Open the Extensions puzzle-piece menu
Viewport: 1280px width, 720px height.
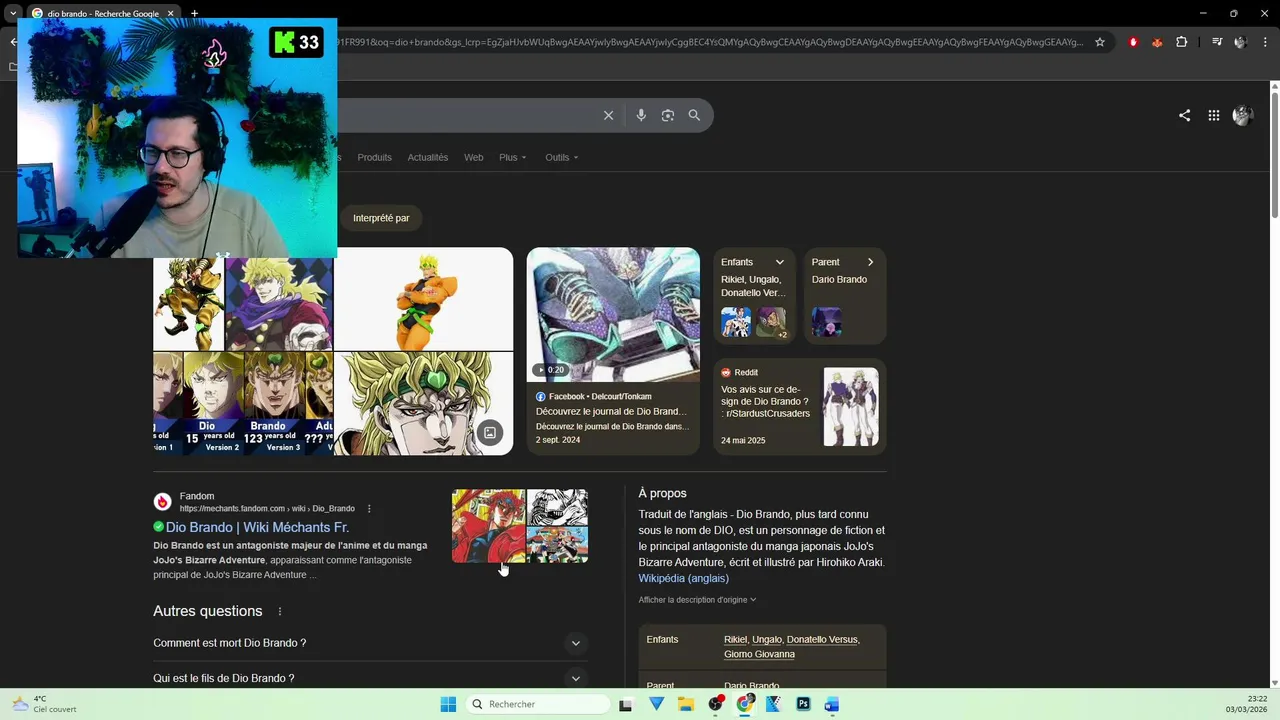[1181, 42]
